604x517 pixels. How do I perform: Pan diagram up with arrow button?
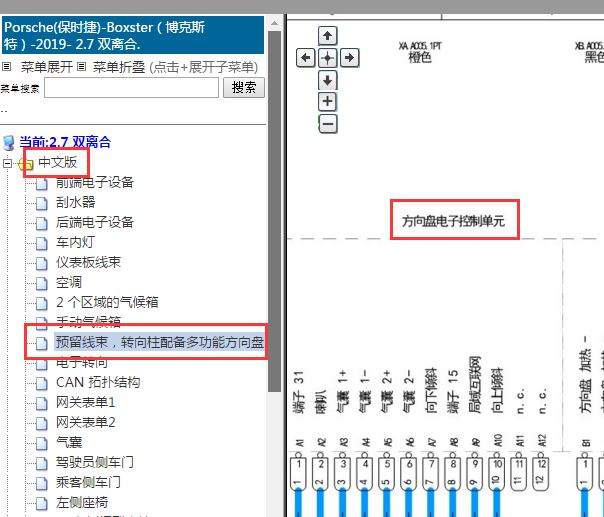click(x=327, y=36)
